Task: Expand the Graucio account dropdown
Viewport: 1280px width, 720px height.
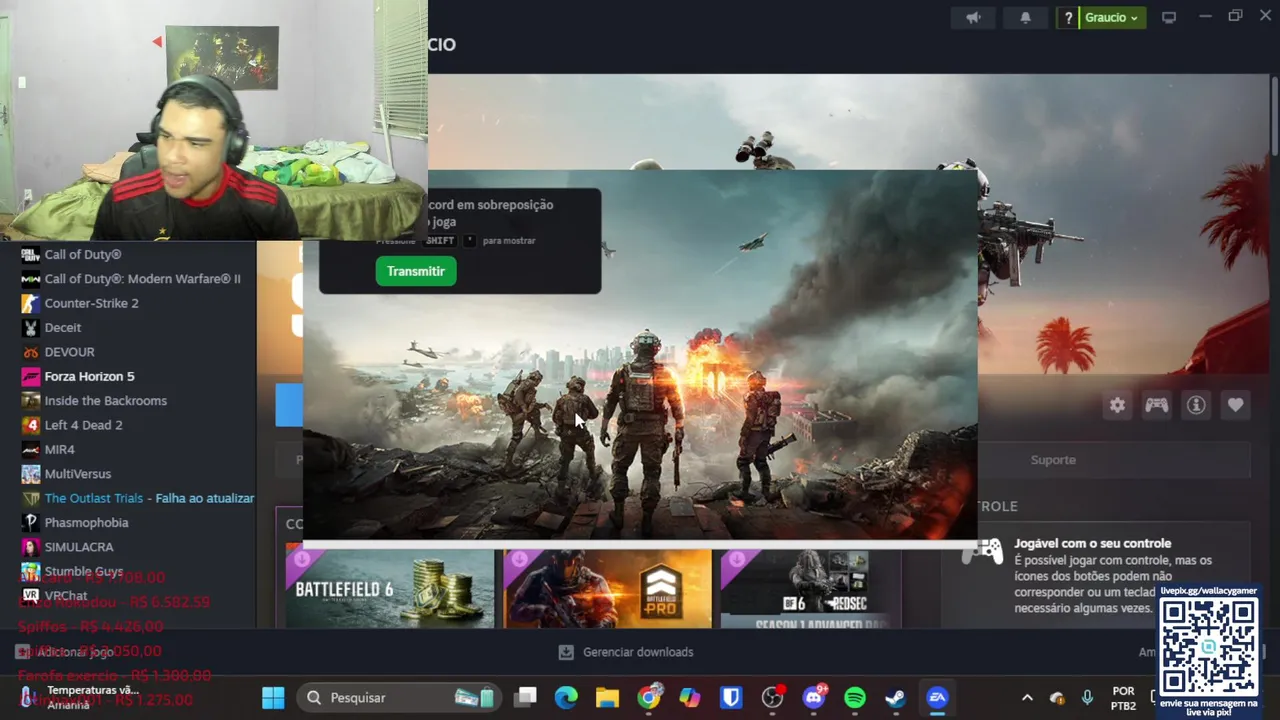Action: tap(1112, 17)
